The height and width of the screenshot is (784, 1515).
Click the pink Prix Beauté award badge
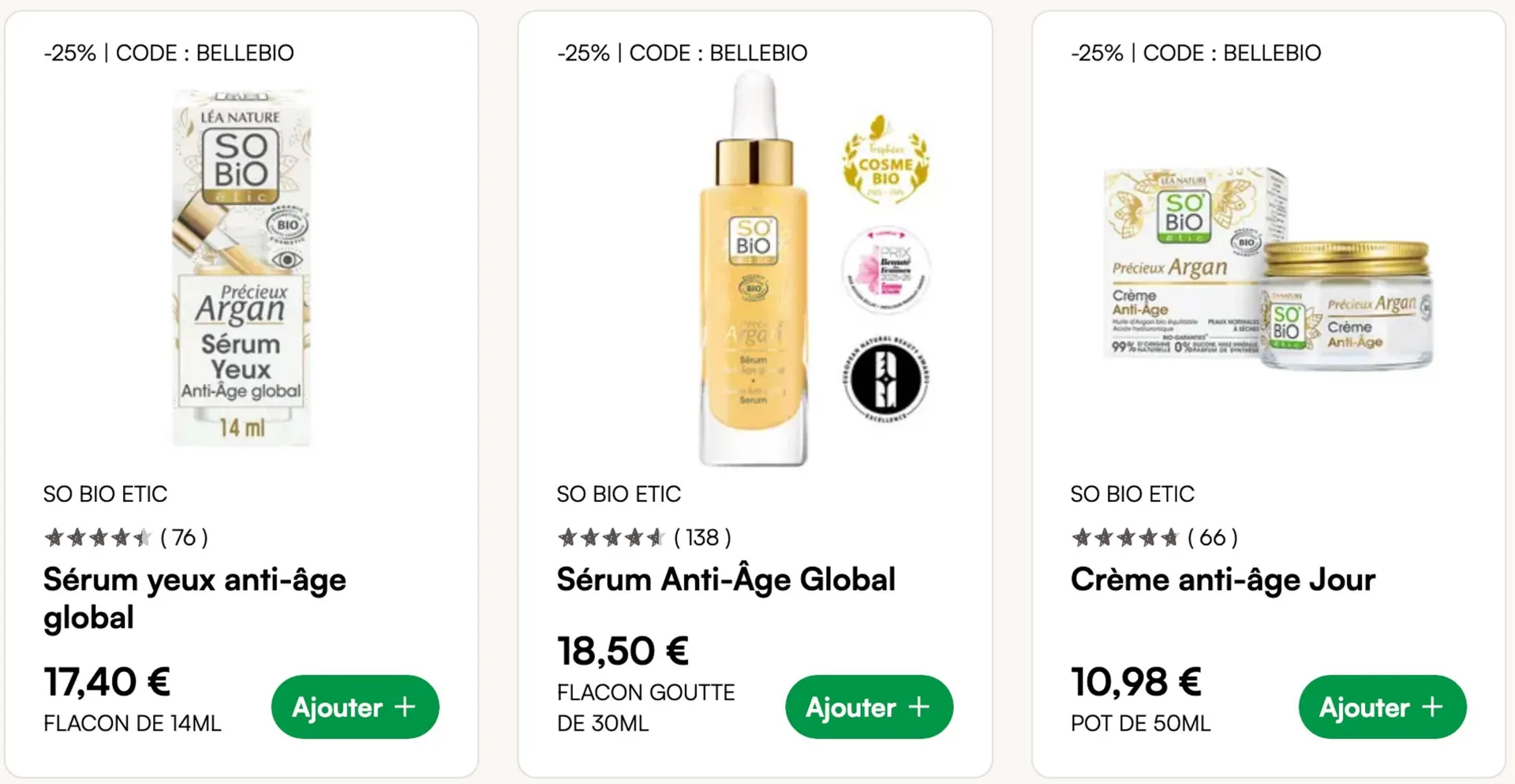(x=885, y=270)
